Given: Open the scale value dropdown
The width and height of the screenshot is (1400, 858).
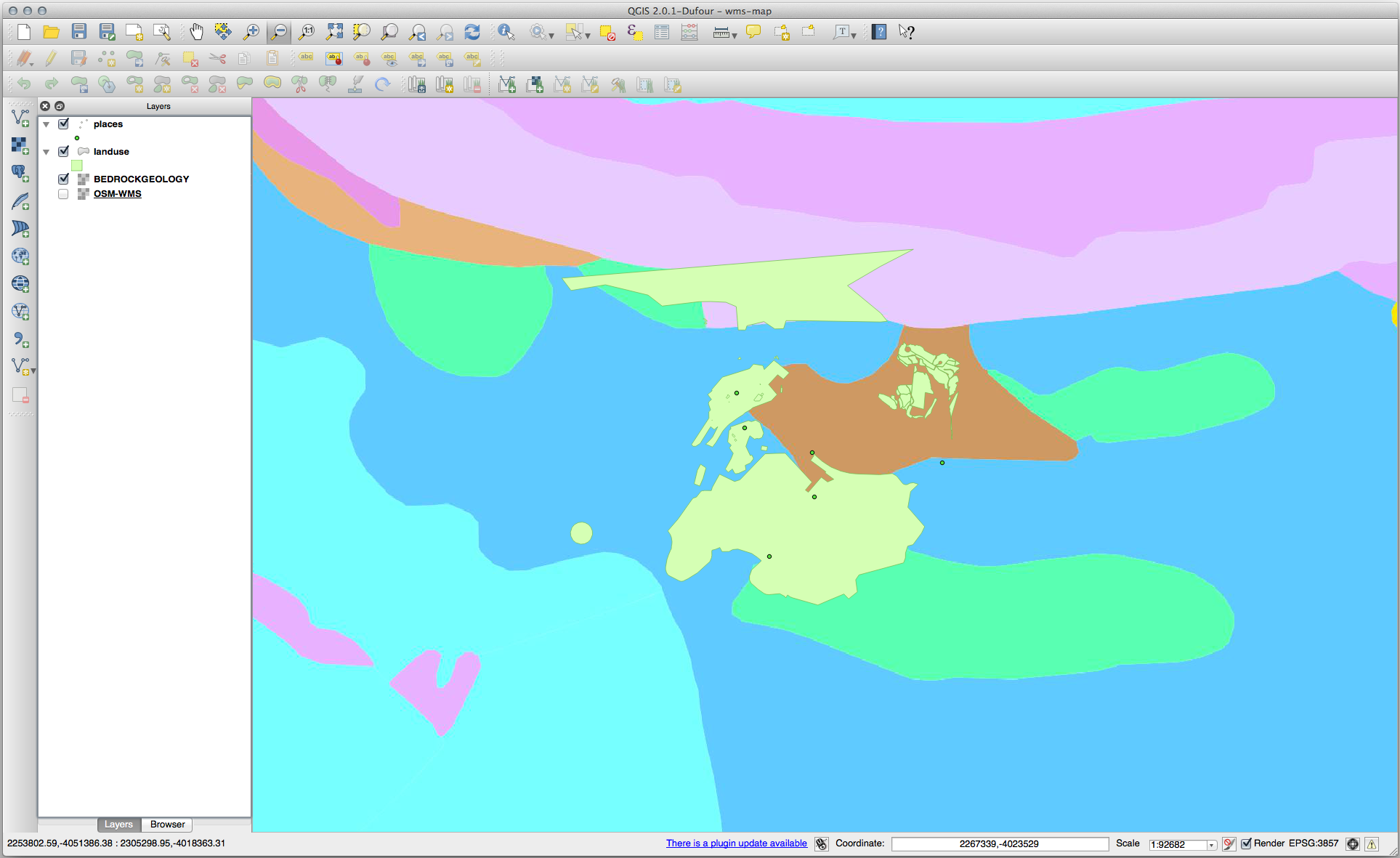Looking at the screenshot, I should [1210, 844].
